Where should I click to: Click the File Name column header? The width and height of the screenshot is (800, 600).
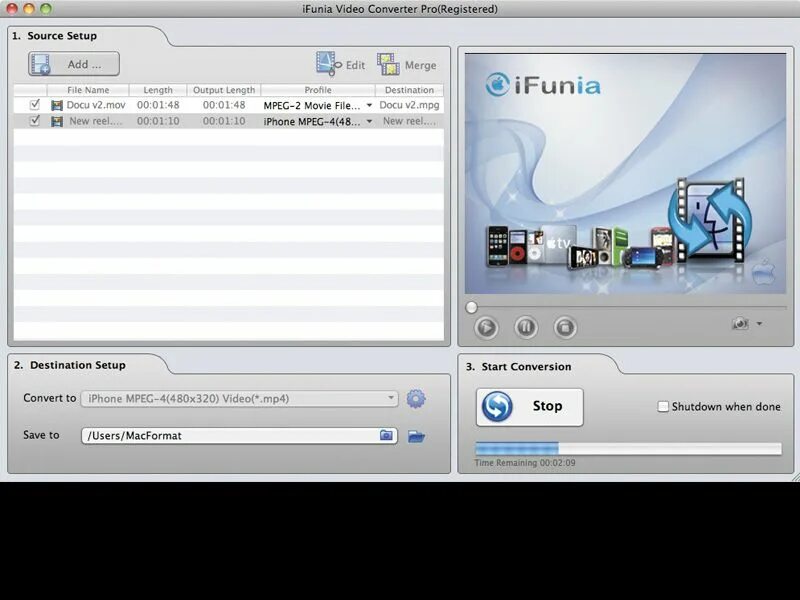point(88,90)
